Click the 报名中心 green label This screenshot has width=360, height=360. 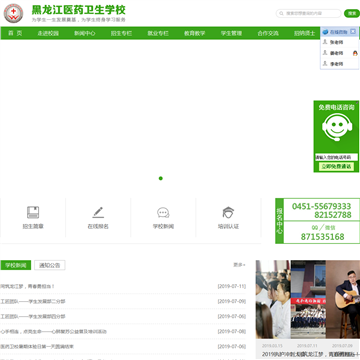[279, 221]
